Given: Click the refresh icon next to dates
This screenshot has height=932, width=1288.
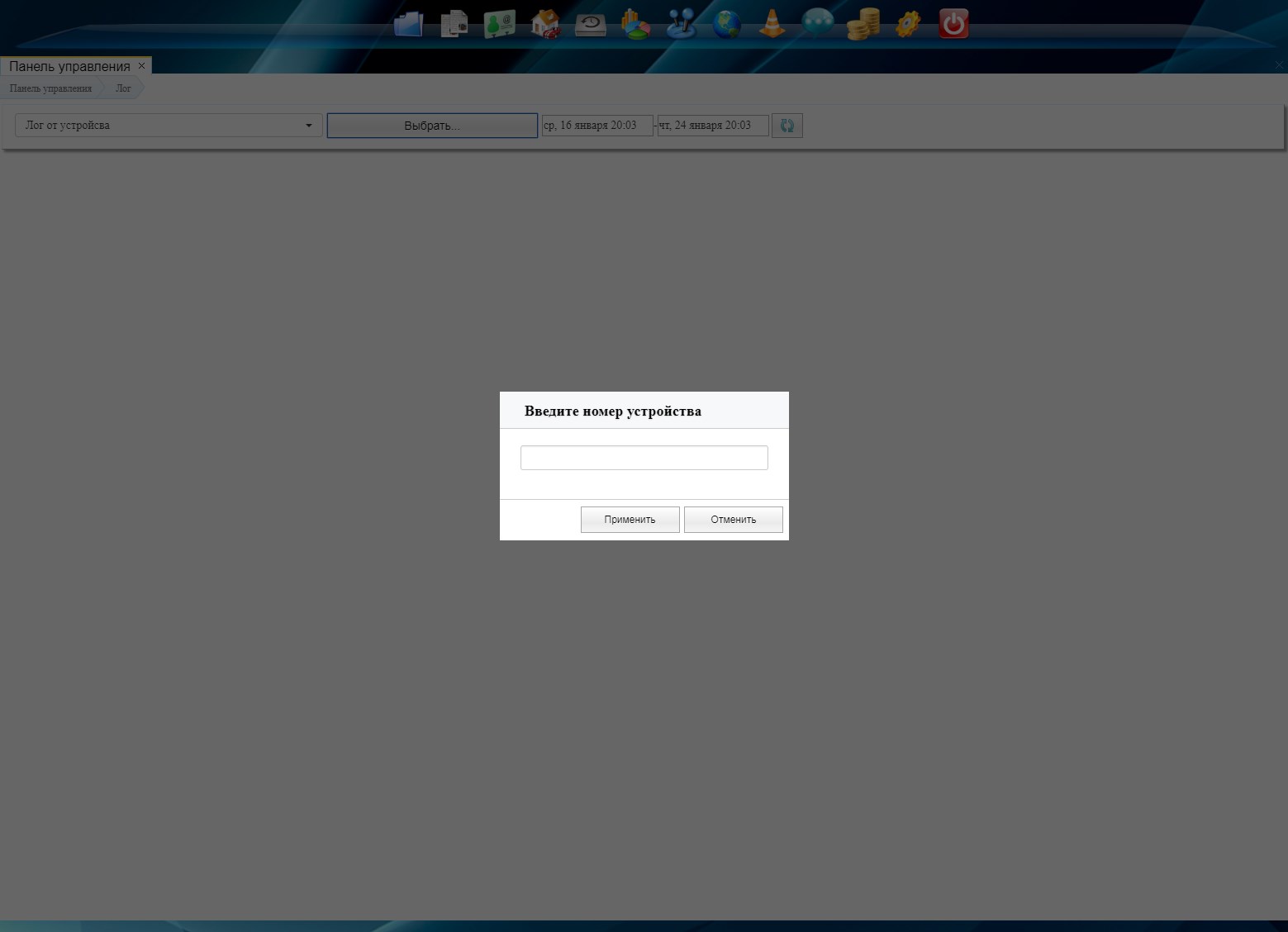Looking at the screenshot, I should pyautogui.click(x=787, y=126).
